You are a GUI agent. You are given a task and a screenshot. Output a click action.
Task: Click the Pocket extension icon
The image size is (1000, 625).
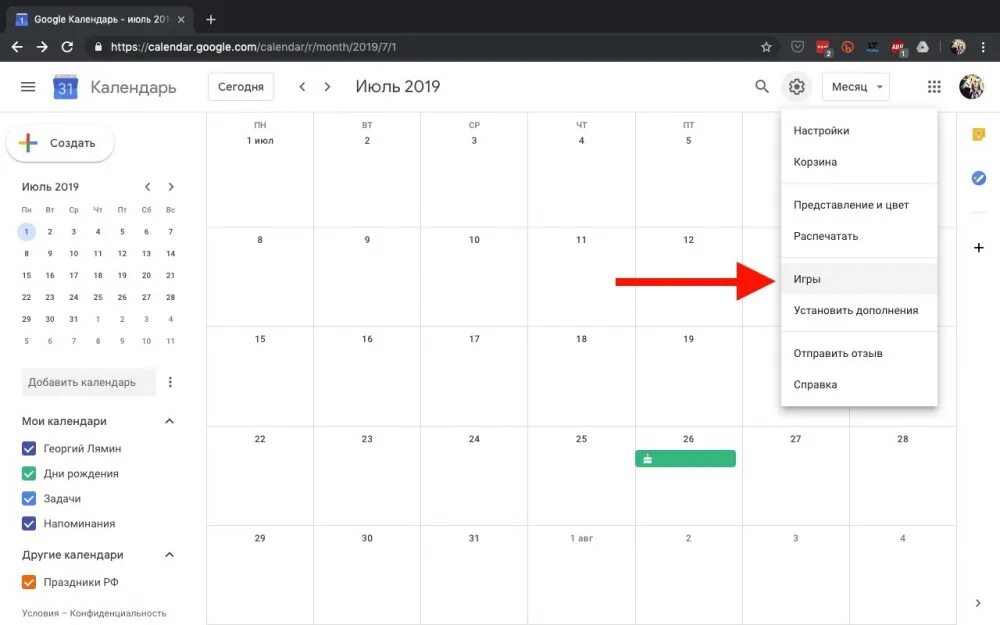tap(797, 47)
